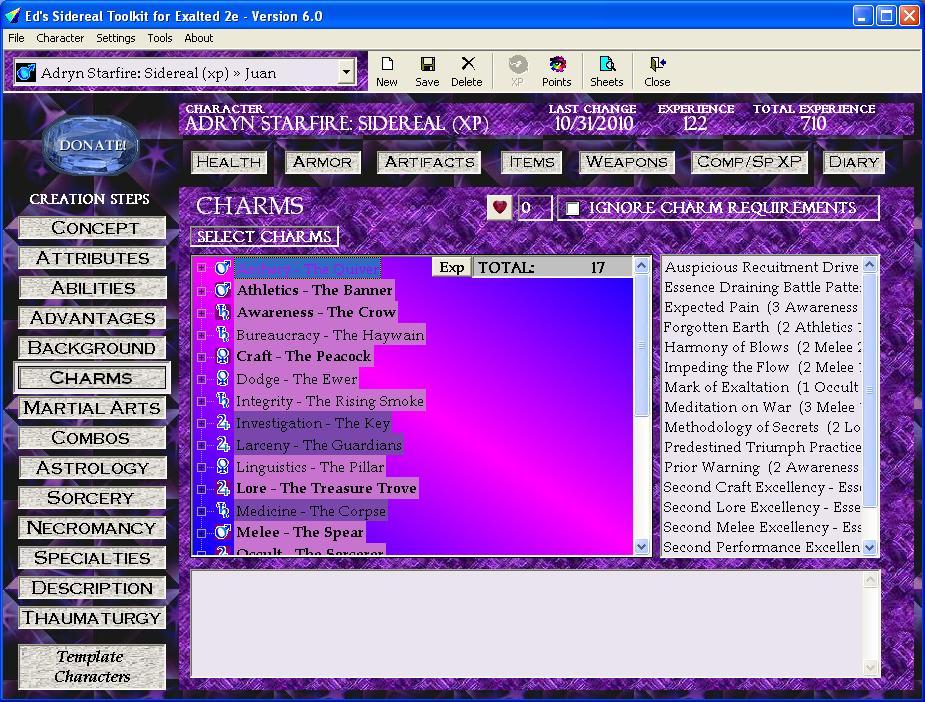Click the red heart icon beside the Charms counter
Image resolution: width=925 pixels, height=702 pixels.
pos(499,208)
